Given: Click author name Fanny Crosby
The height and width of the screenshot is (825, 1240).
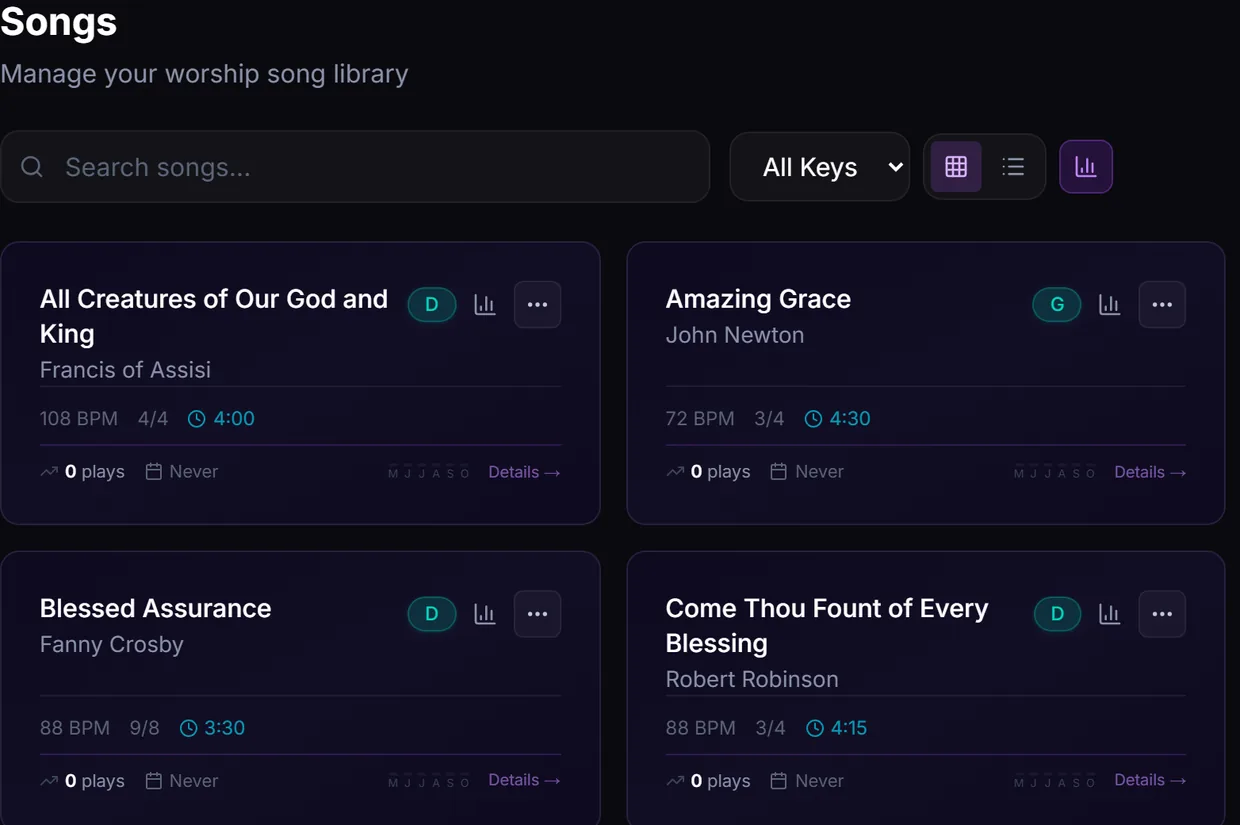Looking at the screenshot, I should click(112, 645).
